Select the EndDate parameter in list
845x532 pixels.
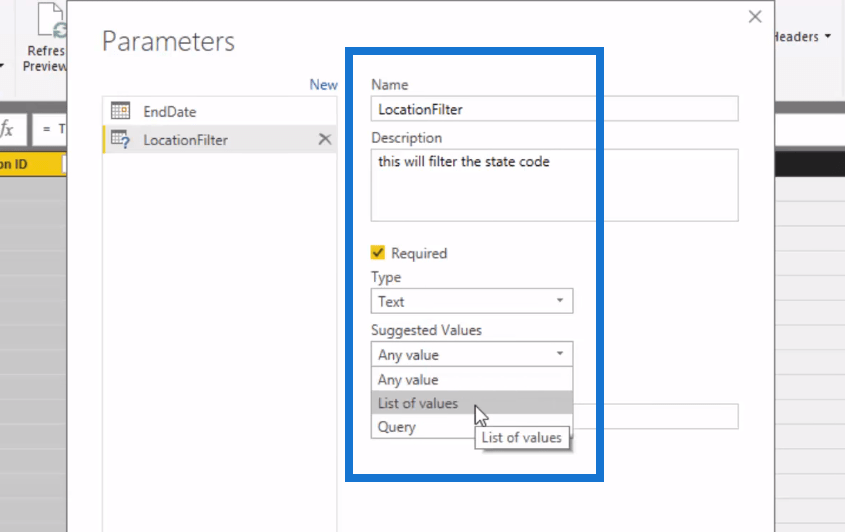[x=220, y=111]
